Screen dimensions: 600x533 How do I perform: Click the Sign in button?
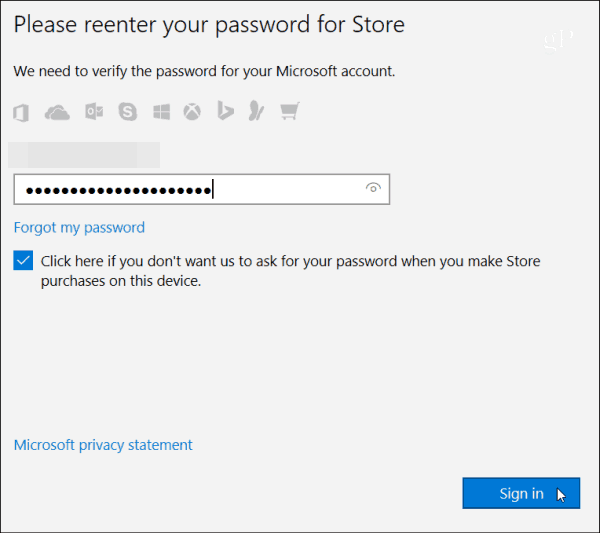521,493
